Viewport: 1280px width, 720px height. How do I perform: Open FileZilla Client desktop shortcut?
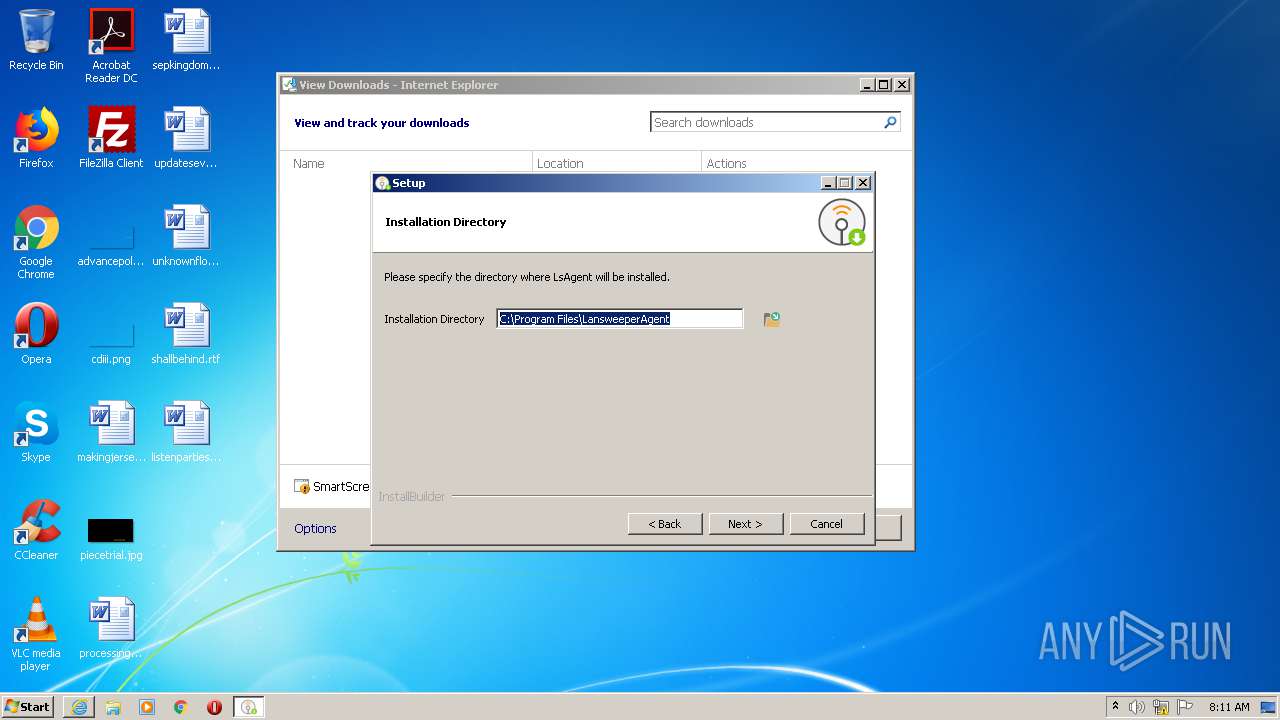pos(111,138)
